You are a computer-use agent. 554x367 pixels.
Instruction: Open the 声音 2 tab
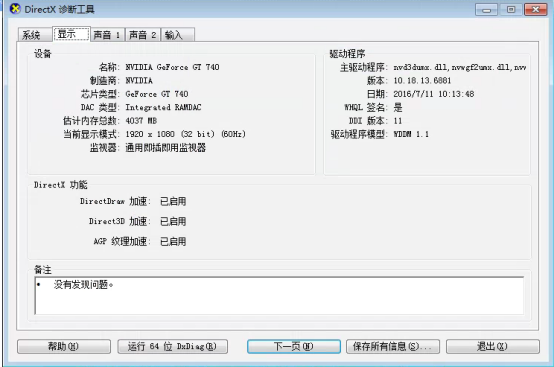[143, 35]
